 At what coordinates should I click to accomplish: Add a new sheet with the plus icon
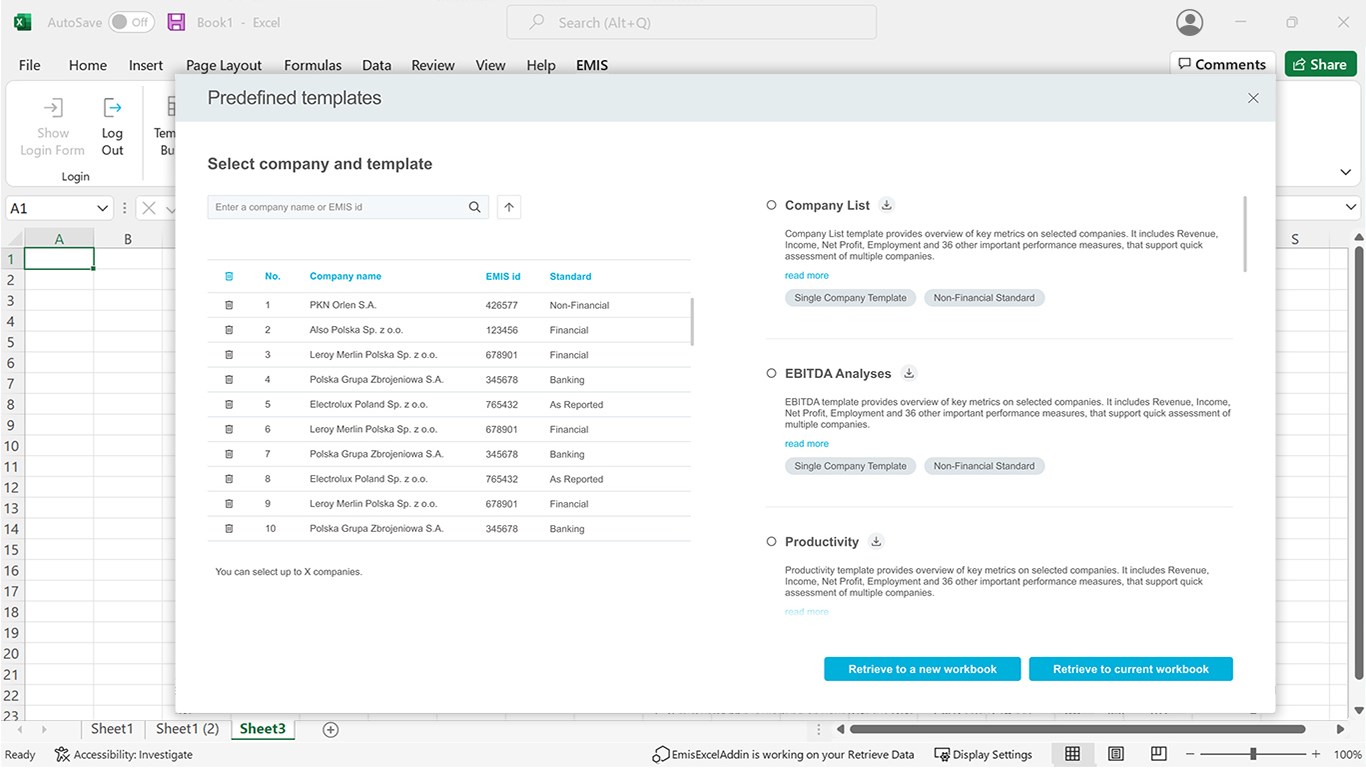tap(331, 729)
